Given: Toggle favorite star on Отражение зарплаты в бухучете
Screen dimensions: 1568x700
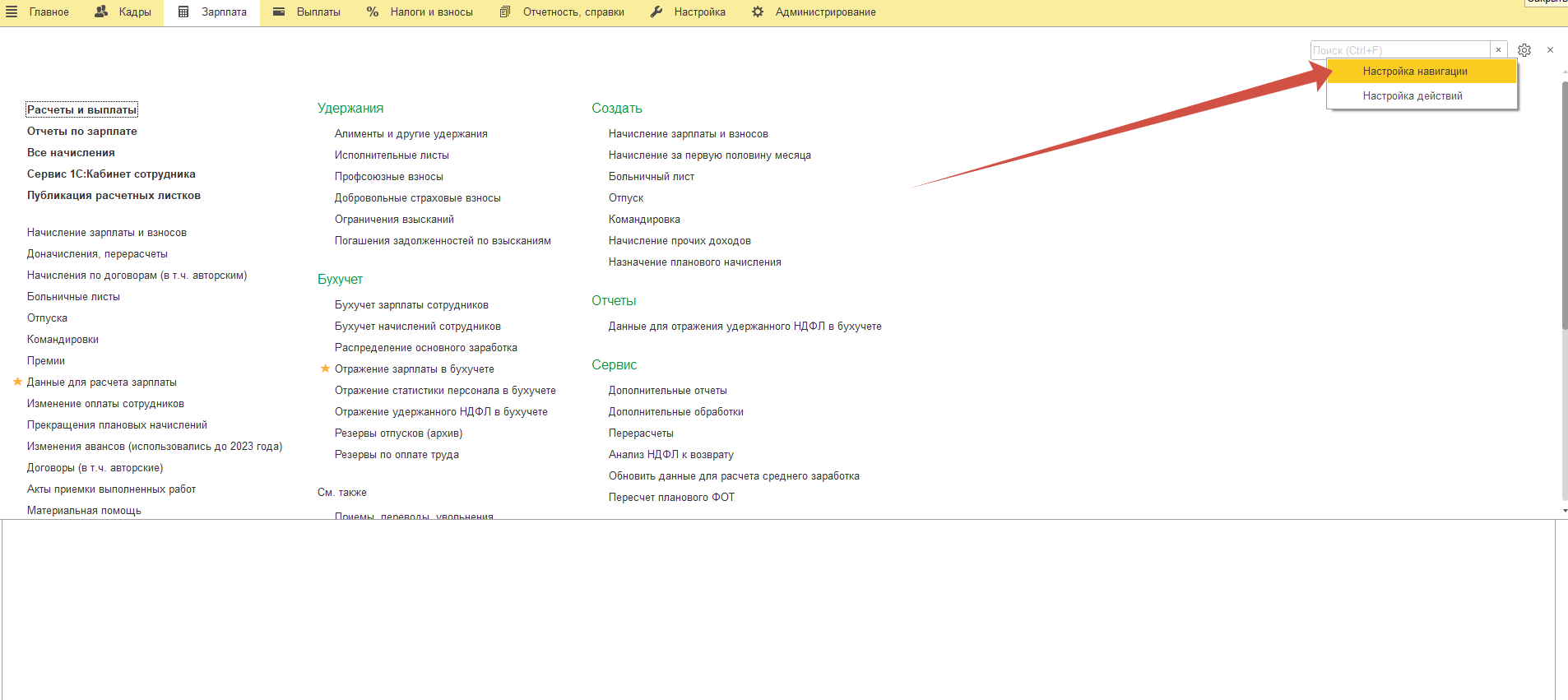Looking at the screenshot, I should (325, 369).
